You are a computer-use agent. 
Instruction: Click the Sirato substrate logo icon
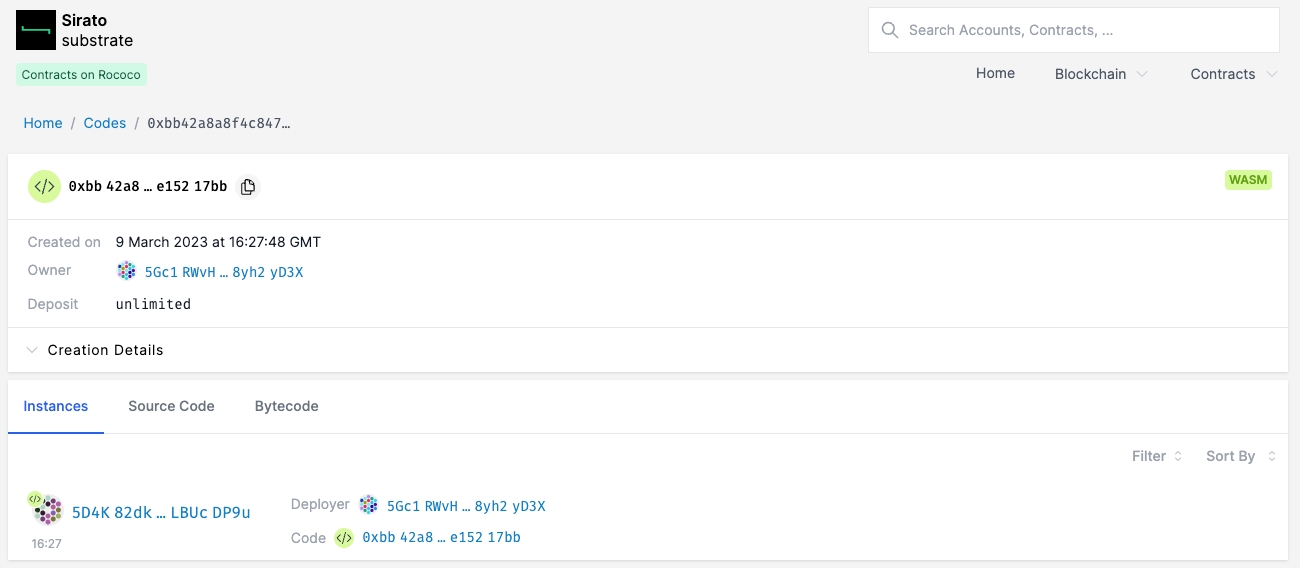click(36, 30)
